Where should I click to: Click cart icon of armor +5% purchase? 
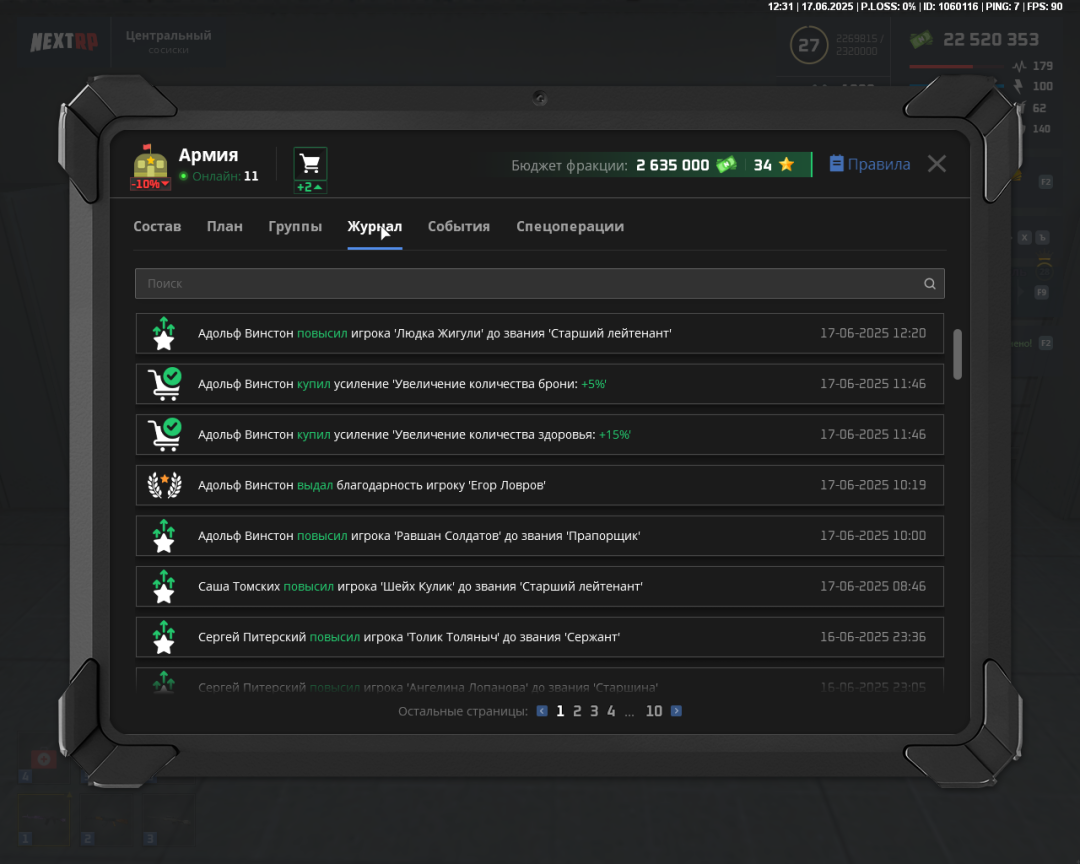[164, 384]
